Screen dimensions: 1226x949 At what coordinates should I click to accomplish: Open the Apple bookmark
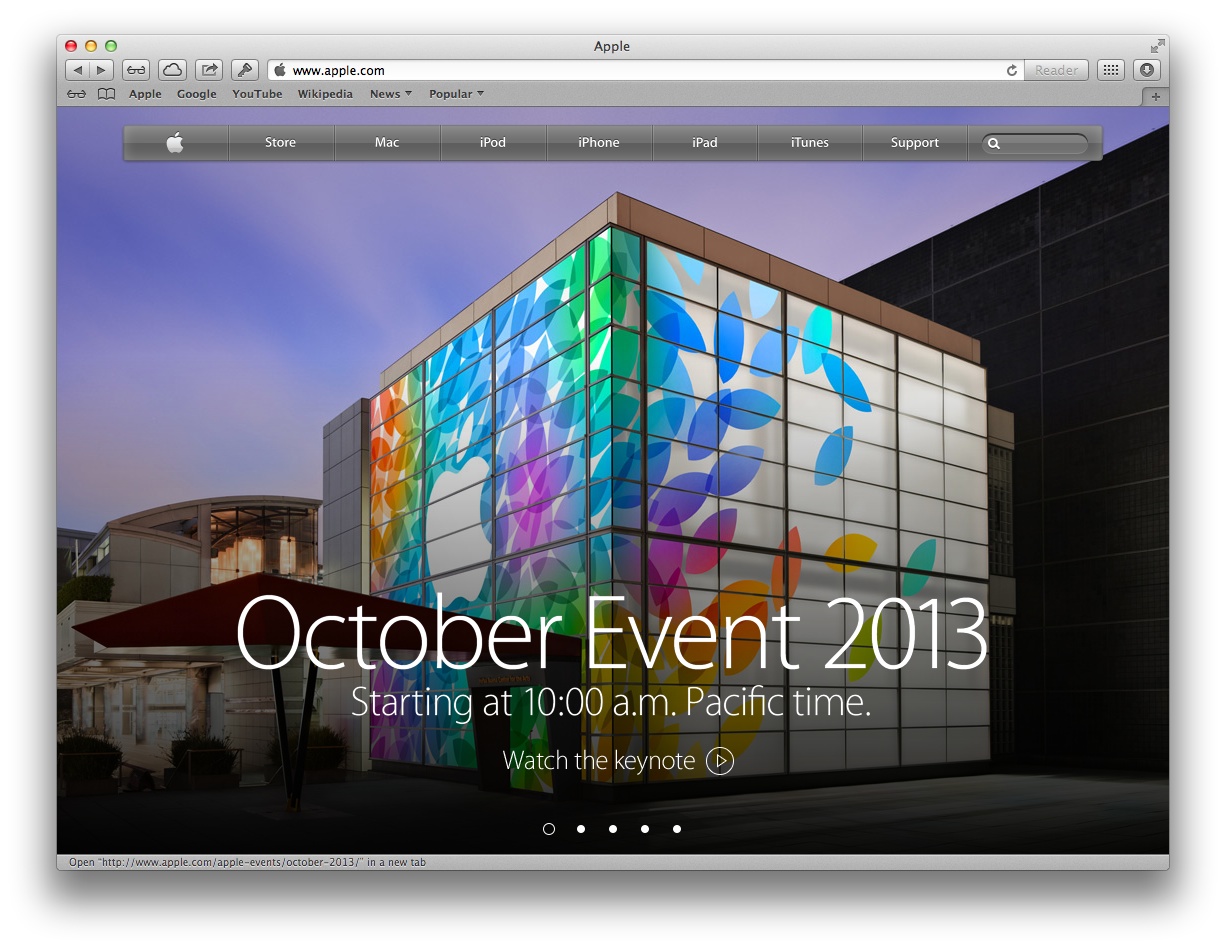click(x=145, y=94)
